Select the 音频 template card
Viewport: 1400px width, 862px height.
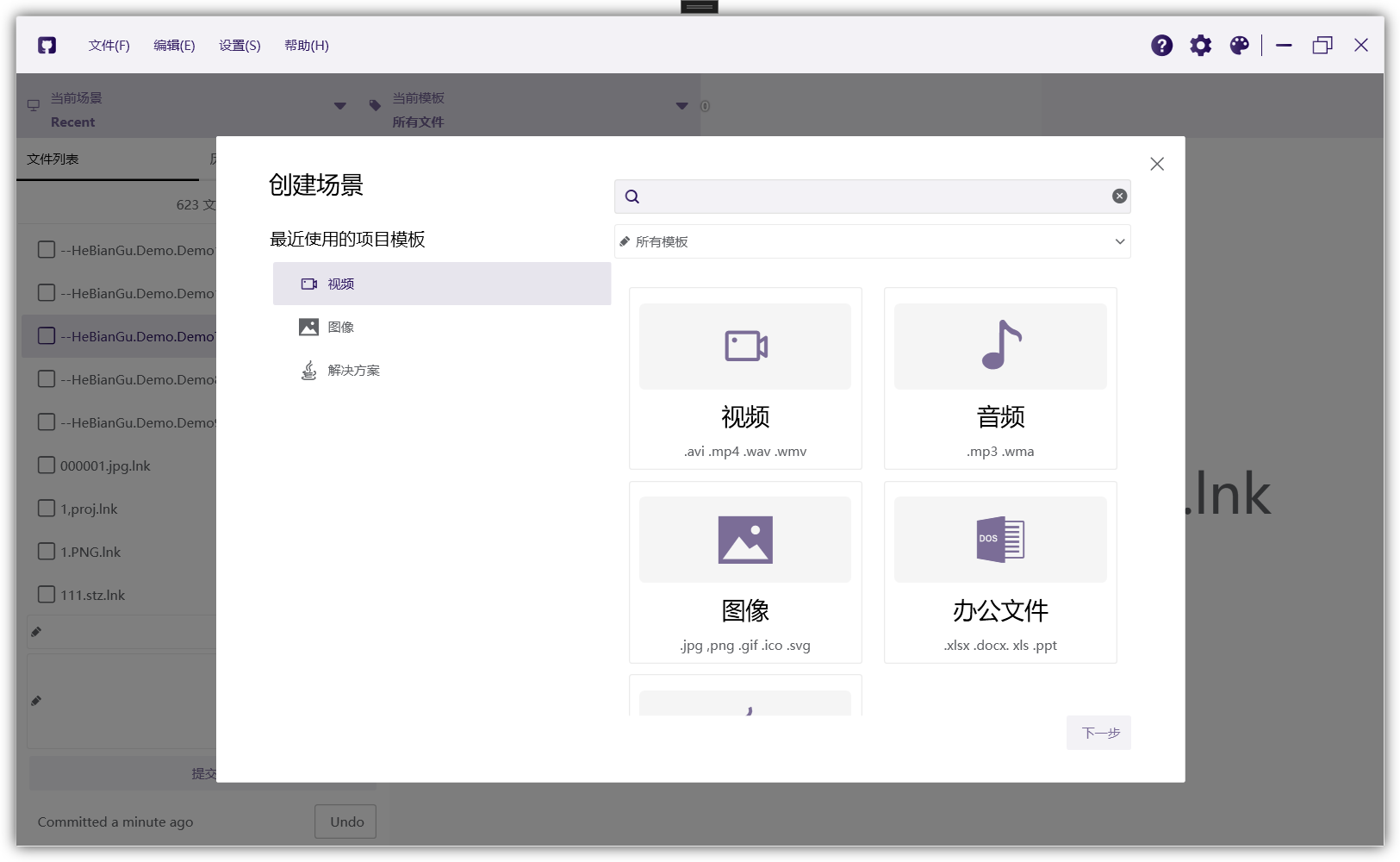point(1000,378)
